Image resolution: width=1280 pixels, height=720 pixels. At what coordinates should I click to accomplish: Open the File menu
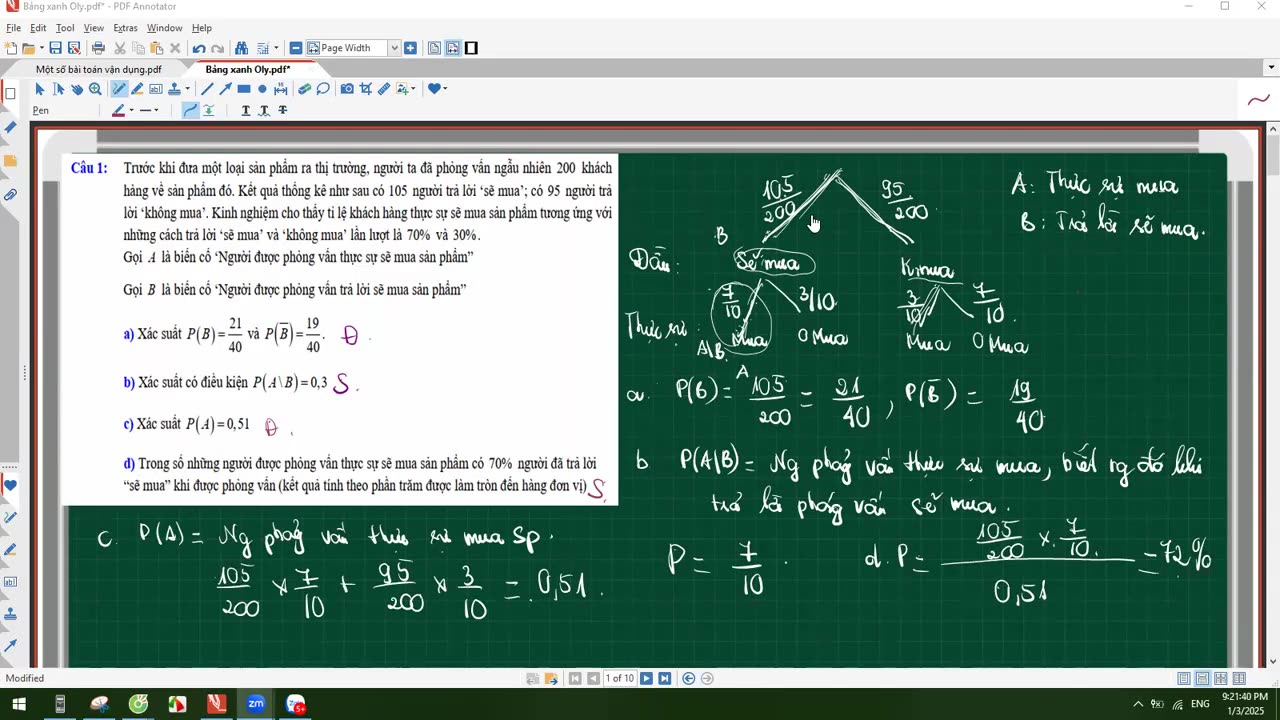pyautogui.click(x=13, y=28)
